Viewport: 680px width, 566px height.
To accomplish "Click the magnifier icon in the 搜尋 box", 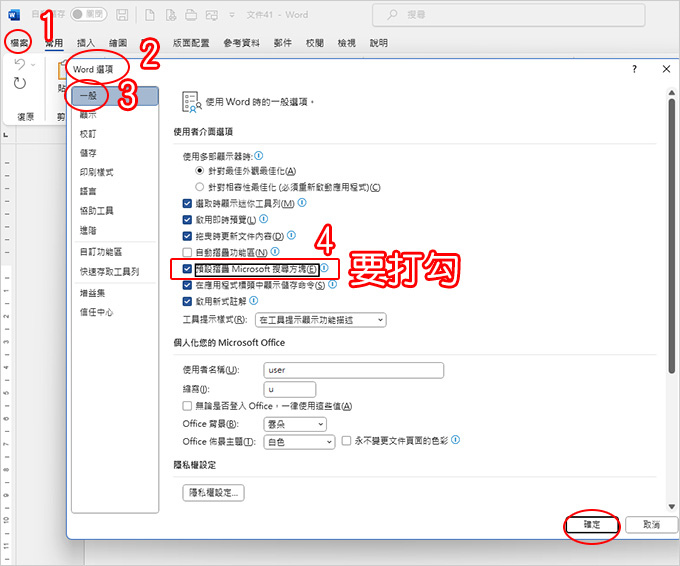I will (x=392, y=15).
